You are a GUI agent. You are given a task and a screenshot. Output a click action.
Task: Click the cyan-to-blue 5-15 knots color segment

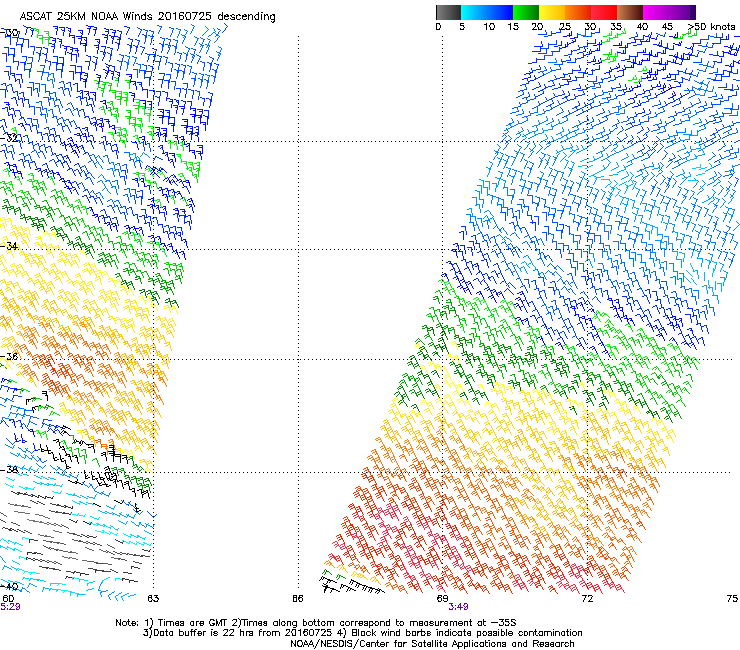coord(487,12)
